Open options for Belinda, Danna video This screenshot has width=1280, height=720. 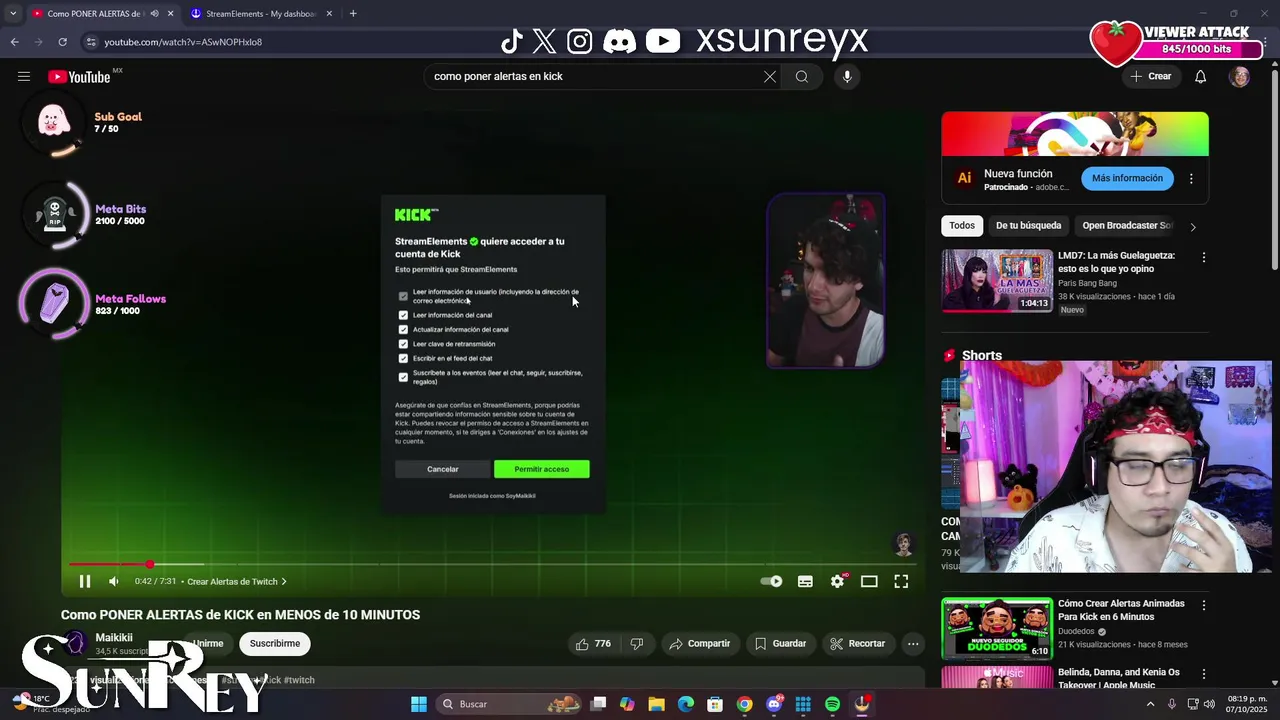(1204, 674)
